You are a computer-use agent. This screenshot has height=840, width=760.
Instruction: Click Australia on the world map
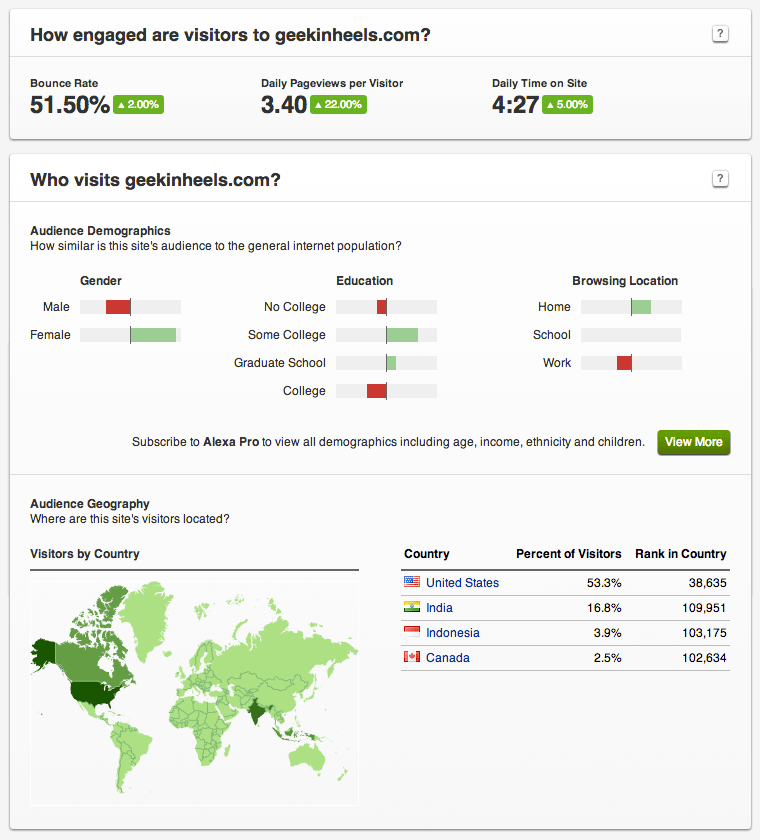click(x=307, y=756)
